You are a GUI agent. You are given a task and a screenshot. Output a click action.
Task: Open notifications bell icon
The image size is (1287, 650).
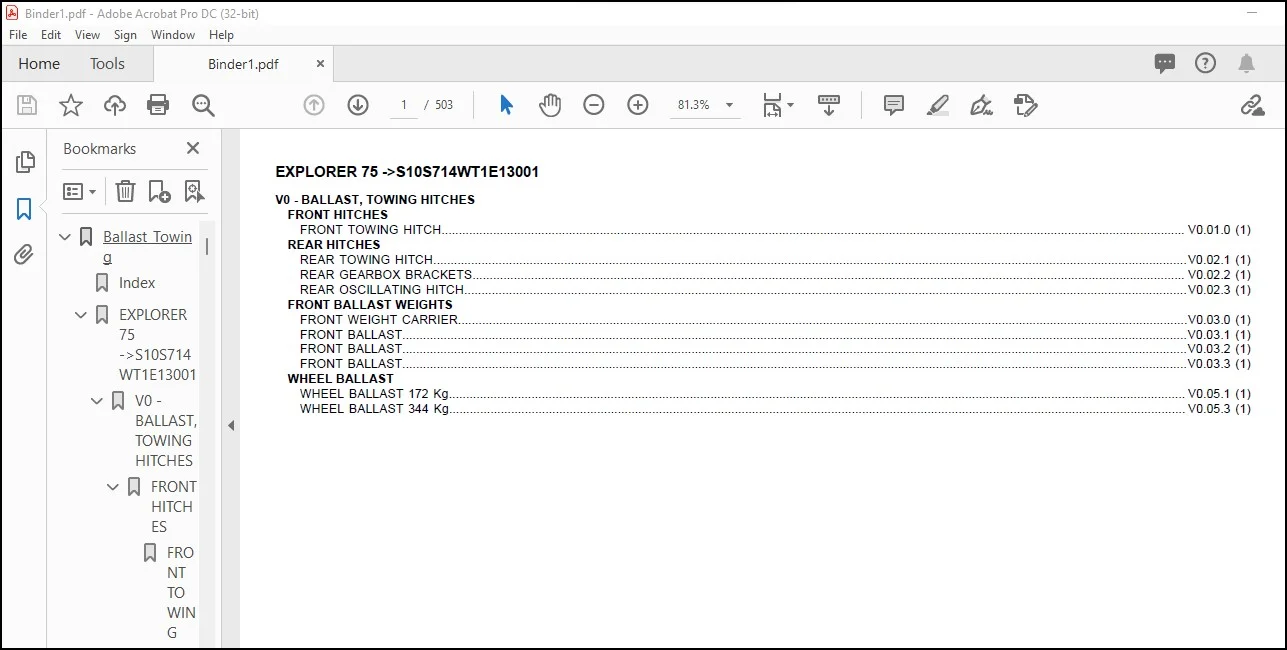(1246, 64)
